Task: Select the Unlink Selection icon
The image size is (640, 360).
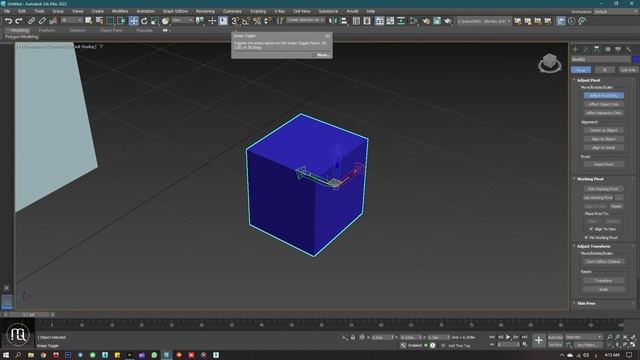Action: (x=42, y=21)
